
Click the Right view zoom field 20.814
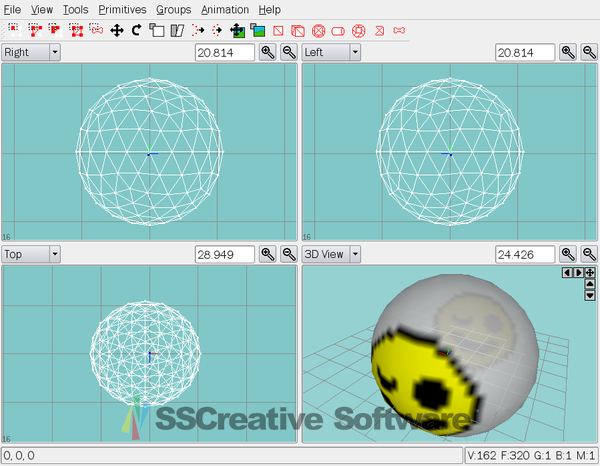click(x=225, y=52)
